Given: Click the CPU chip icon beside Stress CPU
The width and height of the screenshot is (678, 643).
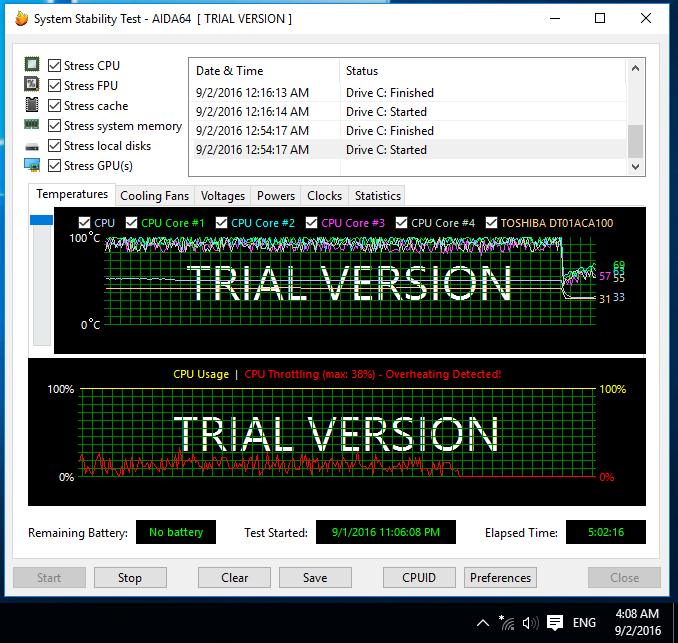Looking at the screenshot, I should [32, 66].
